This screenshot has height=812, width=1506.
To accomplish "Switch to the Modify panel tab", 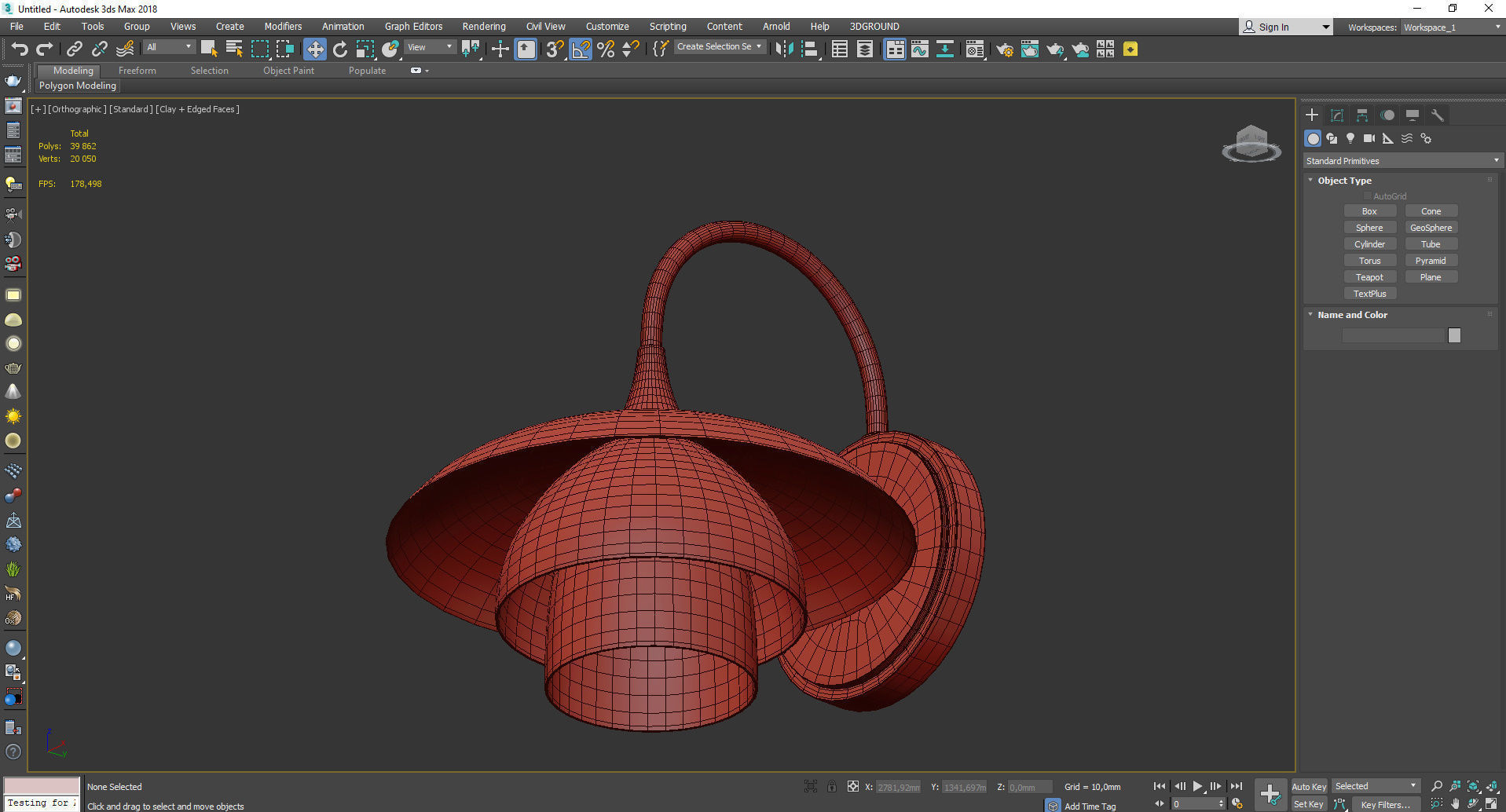I will click(1337, 115).
